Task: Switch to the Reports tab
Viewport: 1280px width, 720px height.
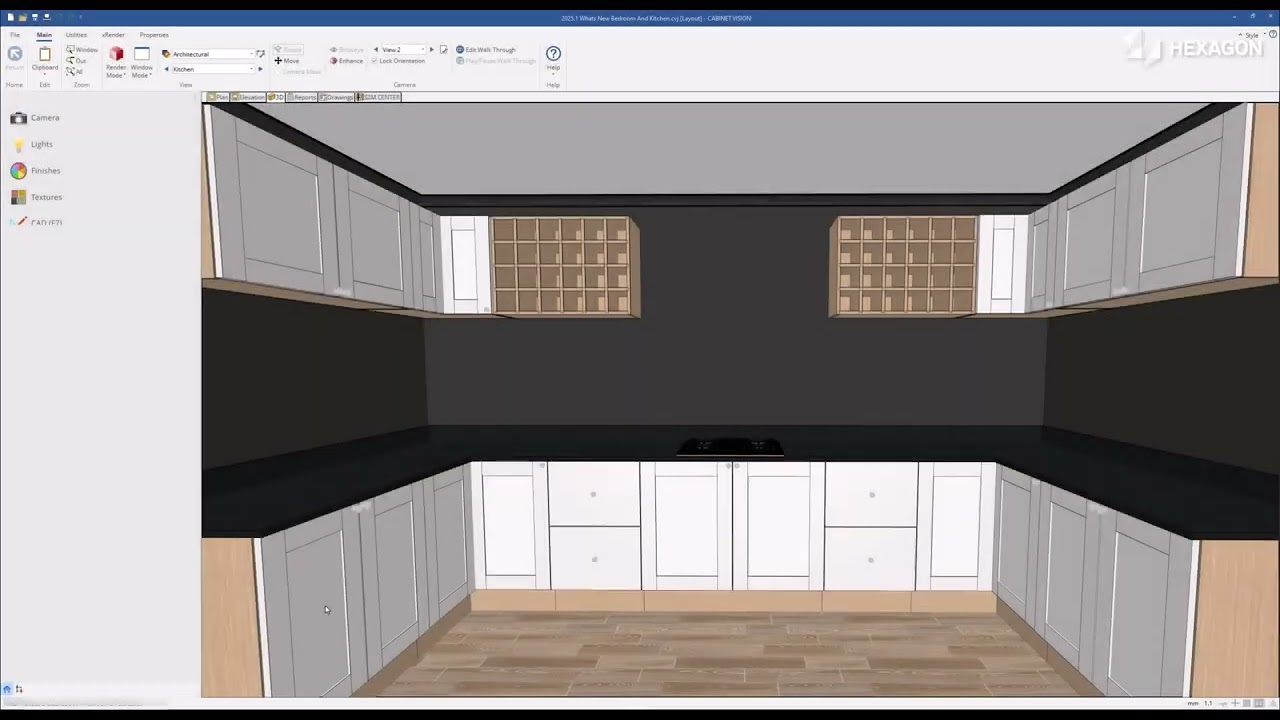Action: click(x=302, y=97)
